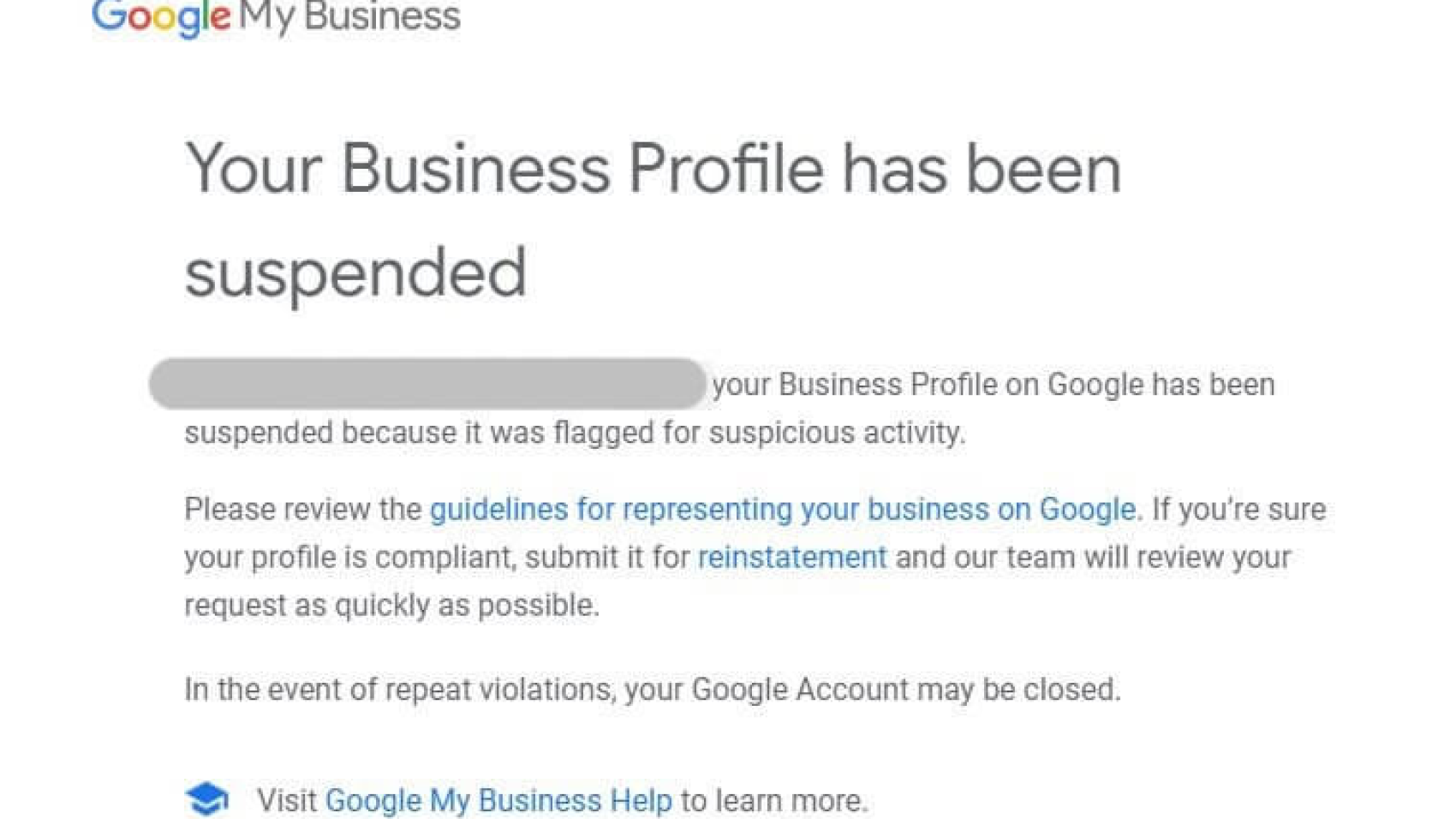1456x819 pixels.
Task: Open the Google My Business Help link
Action: (498, 801)
